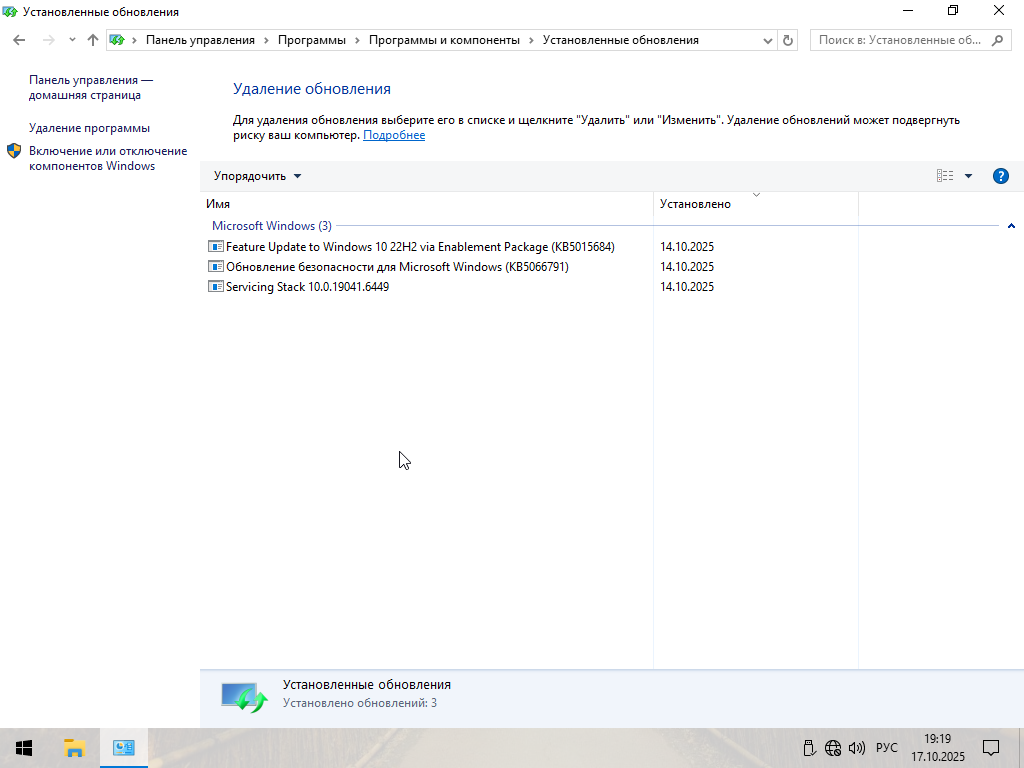1024x768 pixels.
Task: Expand the Упорядочить dropdown menu
Action: pyautogui.click(x=257, y=176)
